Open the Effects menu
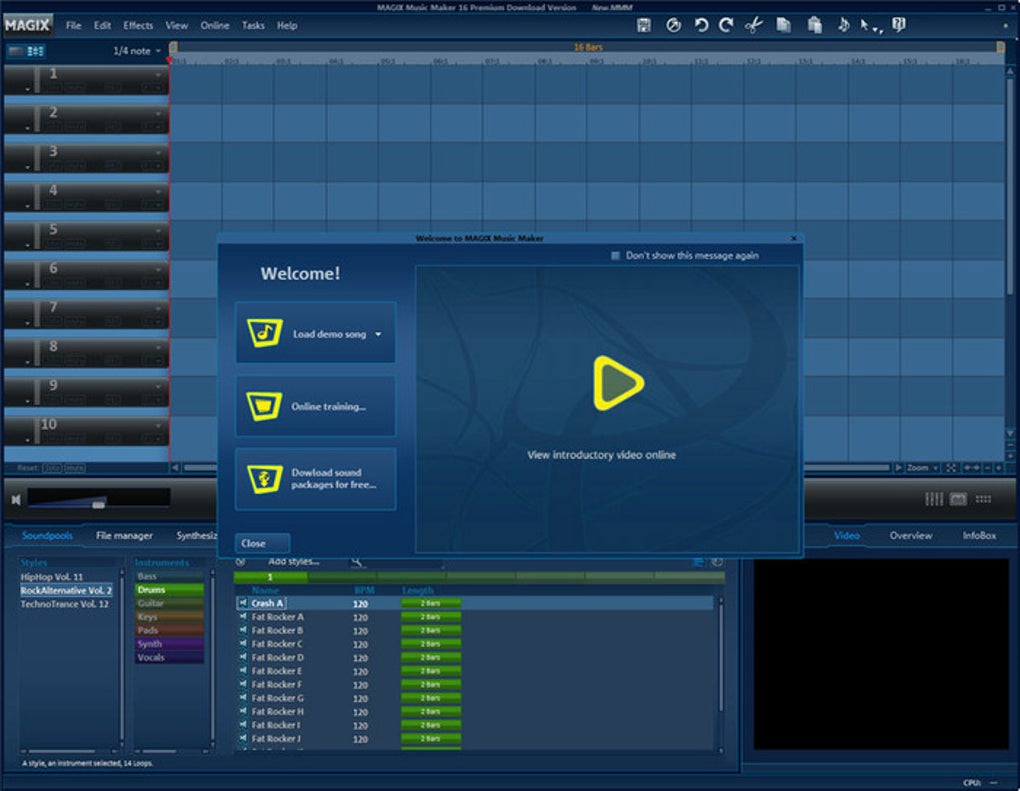The image size is (1020, 791). 138,25
